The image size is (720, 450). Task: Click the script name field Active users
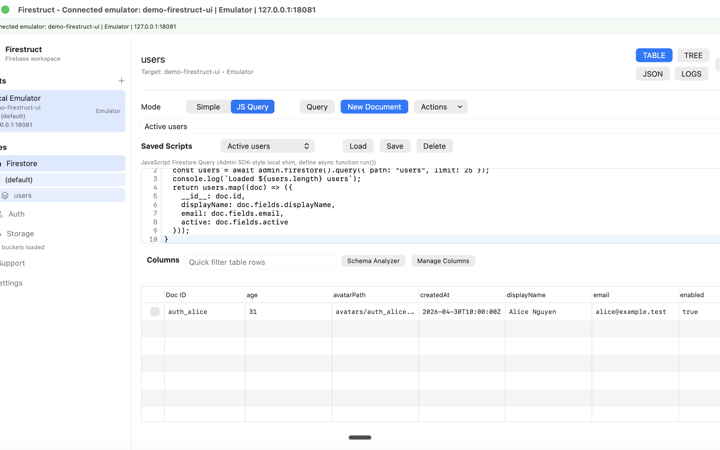[x=430, y=126]
